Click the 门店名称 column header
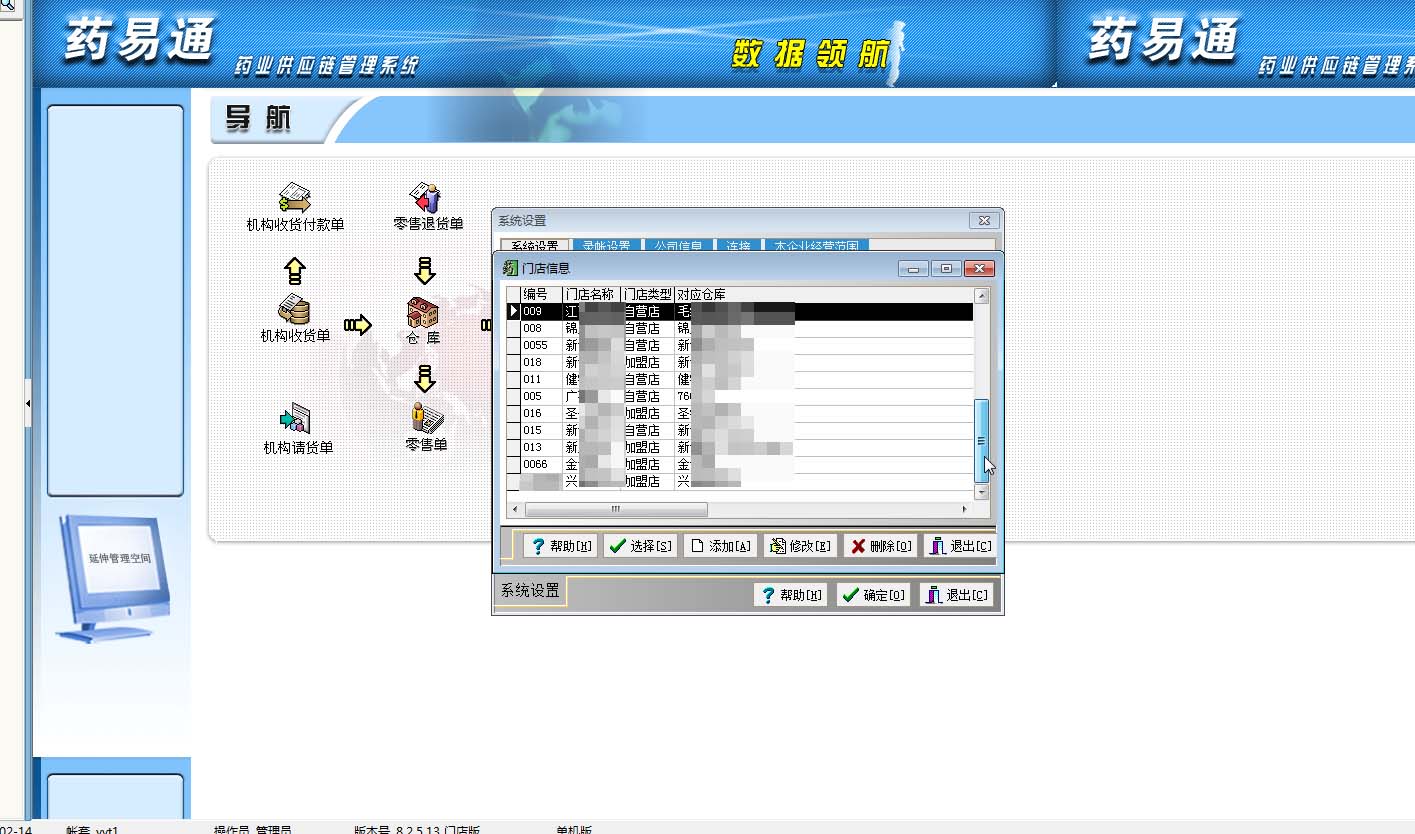This screenshot has height=834, width=1415. pyautogui.click(x=591, y=295)
